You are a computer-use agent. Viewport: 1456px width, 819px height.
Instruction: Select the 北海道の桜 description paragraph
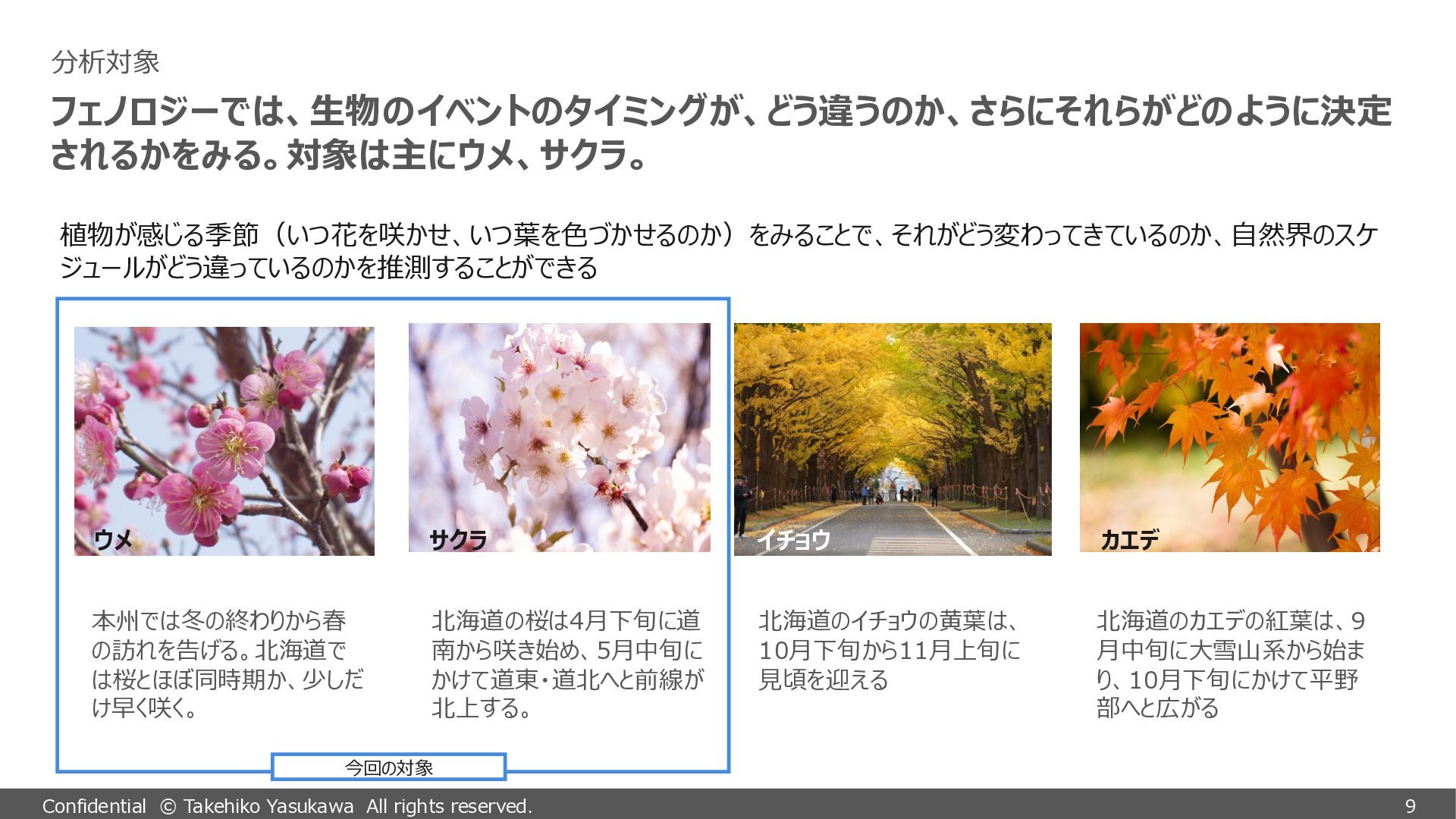(x=567, y=664)
